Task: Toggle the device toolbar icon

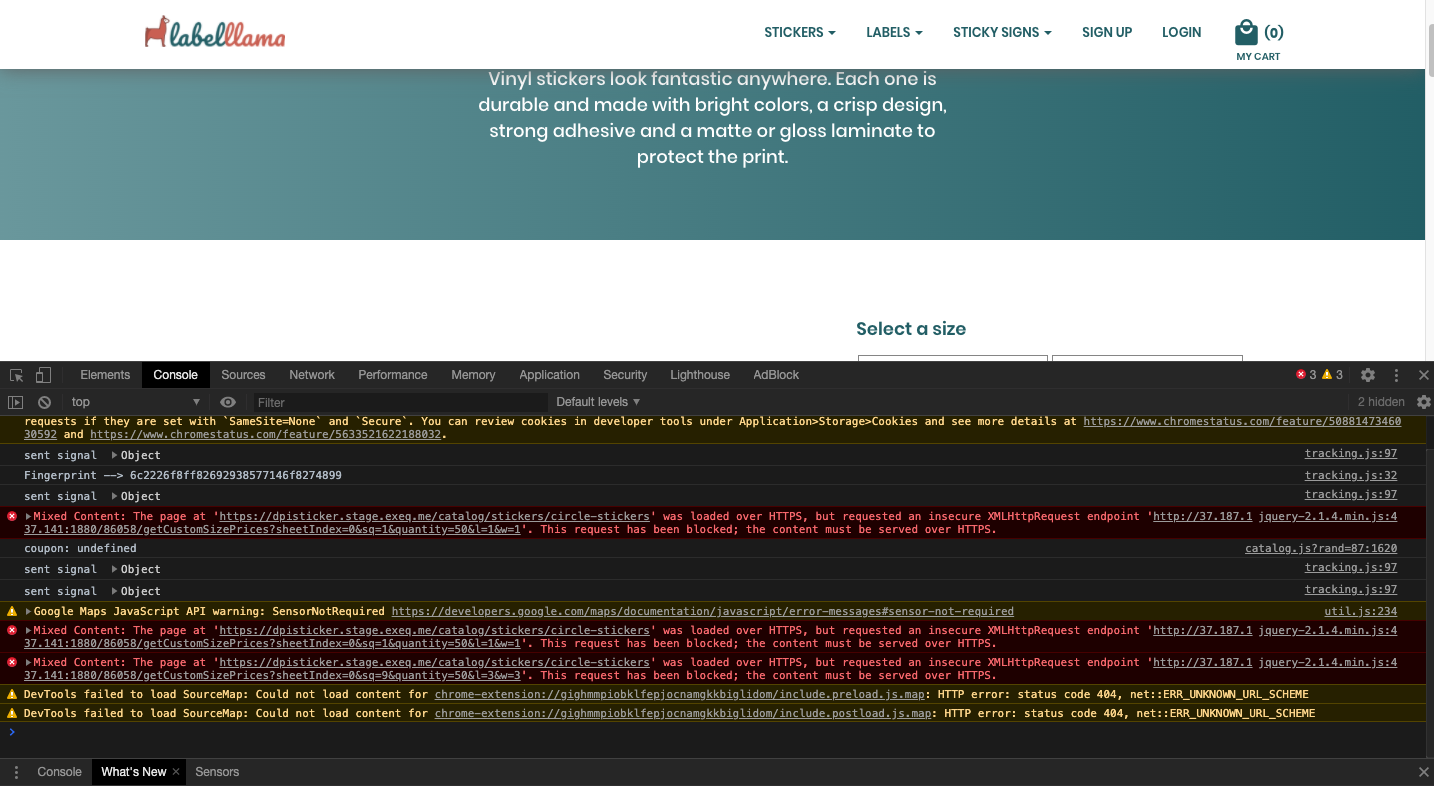Action: [43, 375]
